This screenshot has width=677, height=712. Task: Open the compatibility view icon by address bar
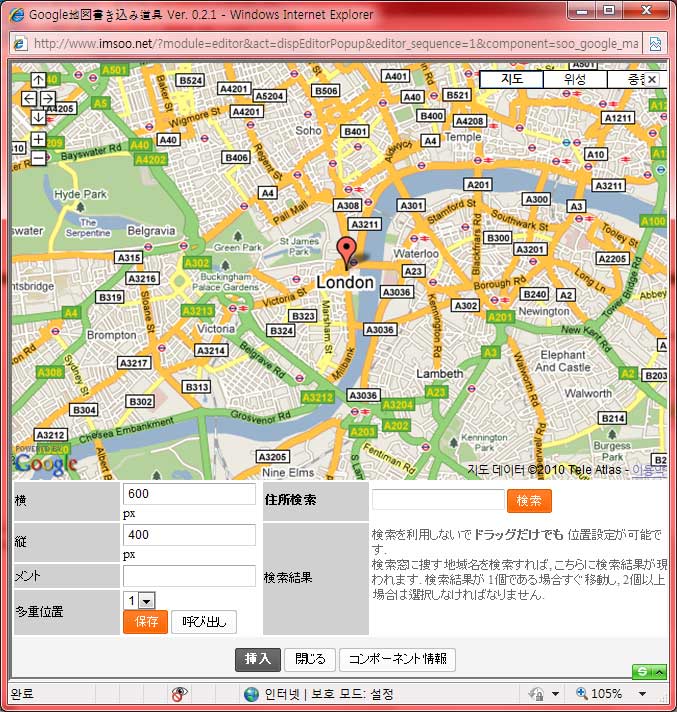655,44
